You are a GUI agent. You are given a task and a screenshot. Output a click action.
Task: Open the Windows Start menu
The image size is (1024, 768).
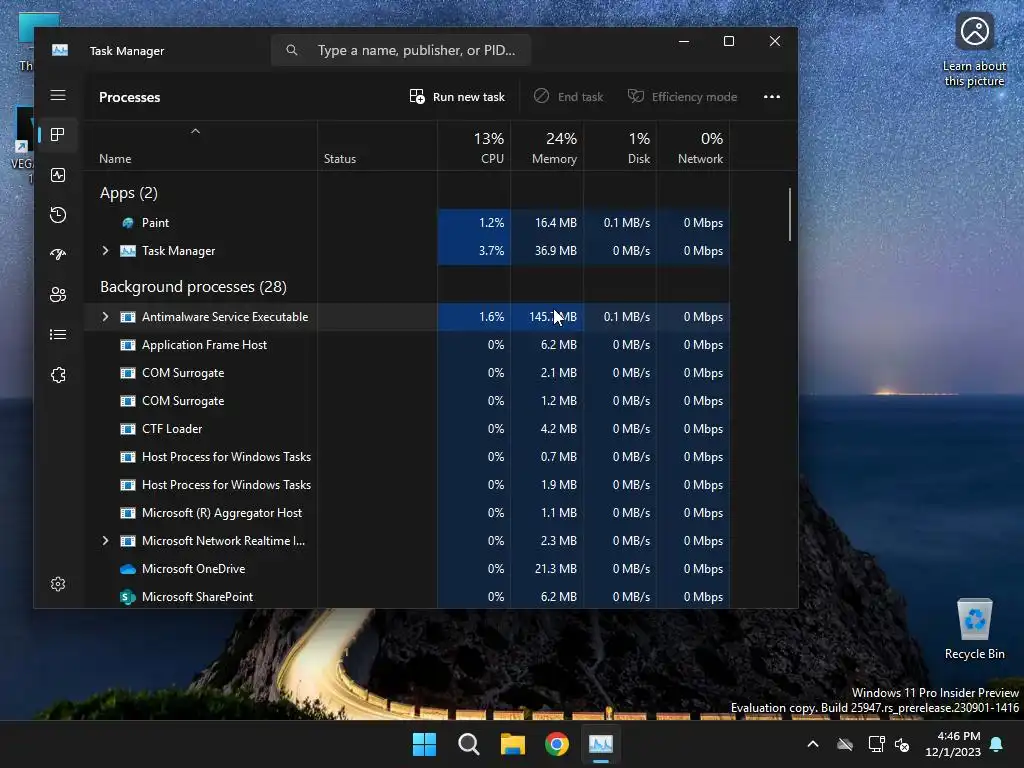pos(424,744)
